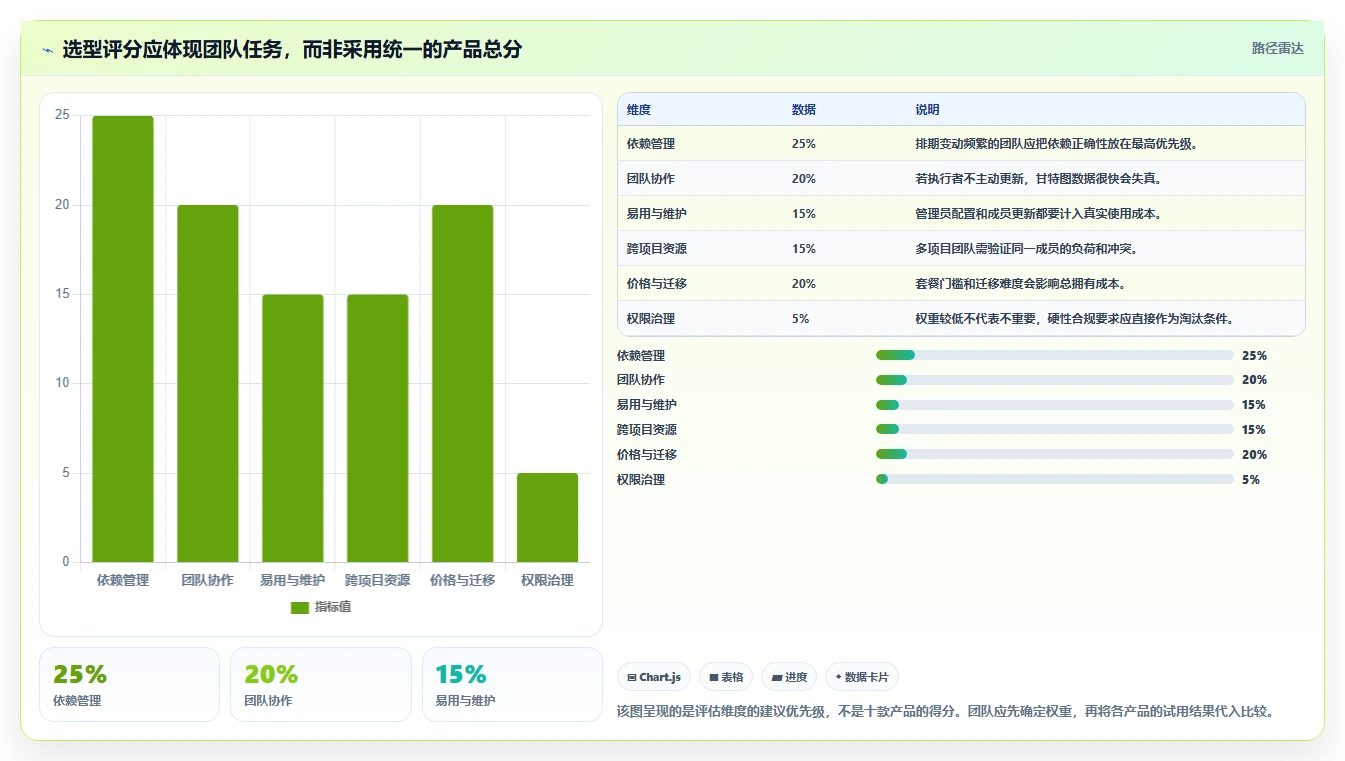Click the 价格与迁移 progress bar
The width and height of the screenshot is (1345, 761).
(1055, 455)
